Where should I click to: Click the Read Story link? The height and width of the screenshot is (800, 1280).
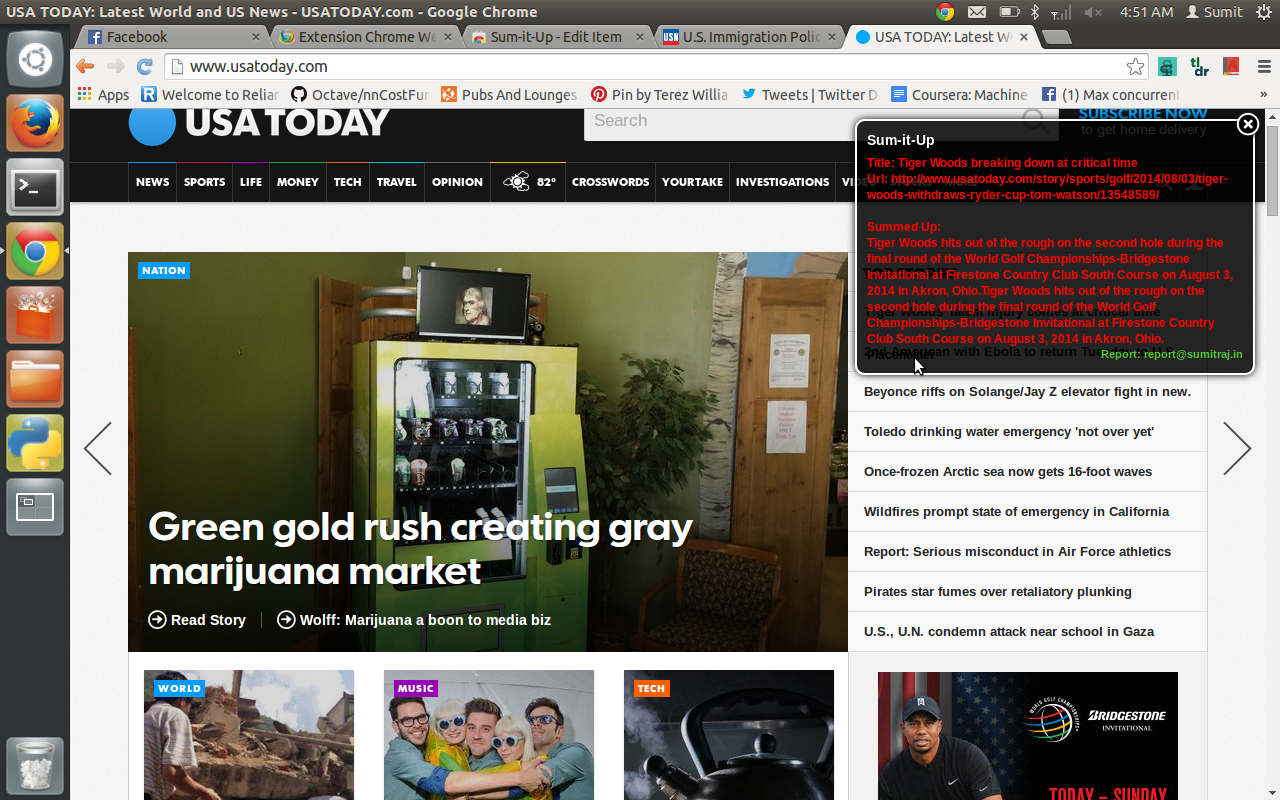(197, 620)
